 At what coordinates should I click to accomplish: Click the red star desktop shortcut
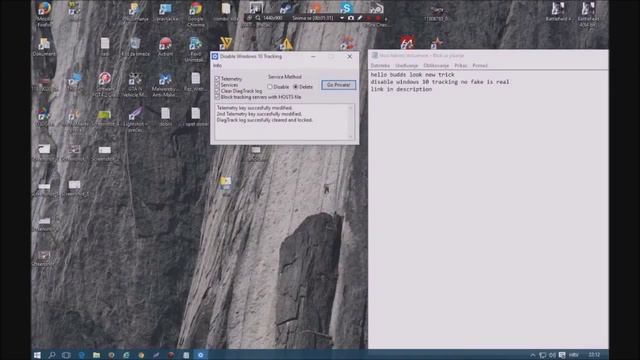(437, 42)
